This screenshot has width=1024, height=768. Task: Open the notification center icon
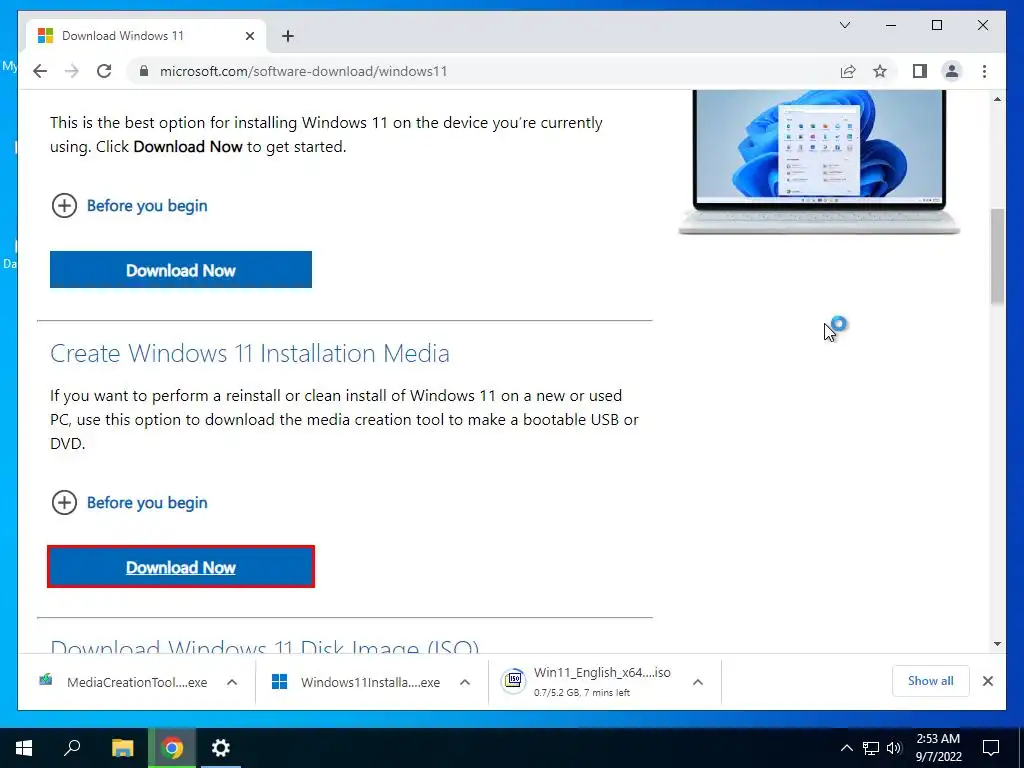(x=991, y=748)
